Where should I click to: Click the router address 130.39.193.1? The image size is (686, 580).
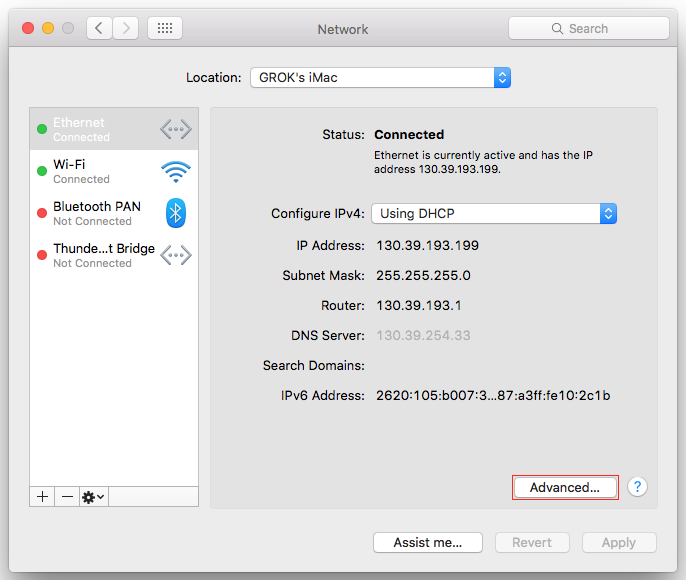[x=419, y=305]
